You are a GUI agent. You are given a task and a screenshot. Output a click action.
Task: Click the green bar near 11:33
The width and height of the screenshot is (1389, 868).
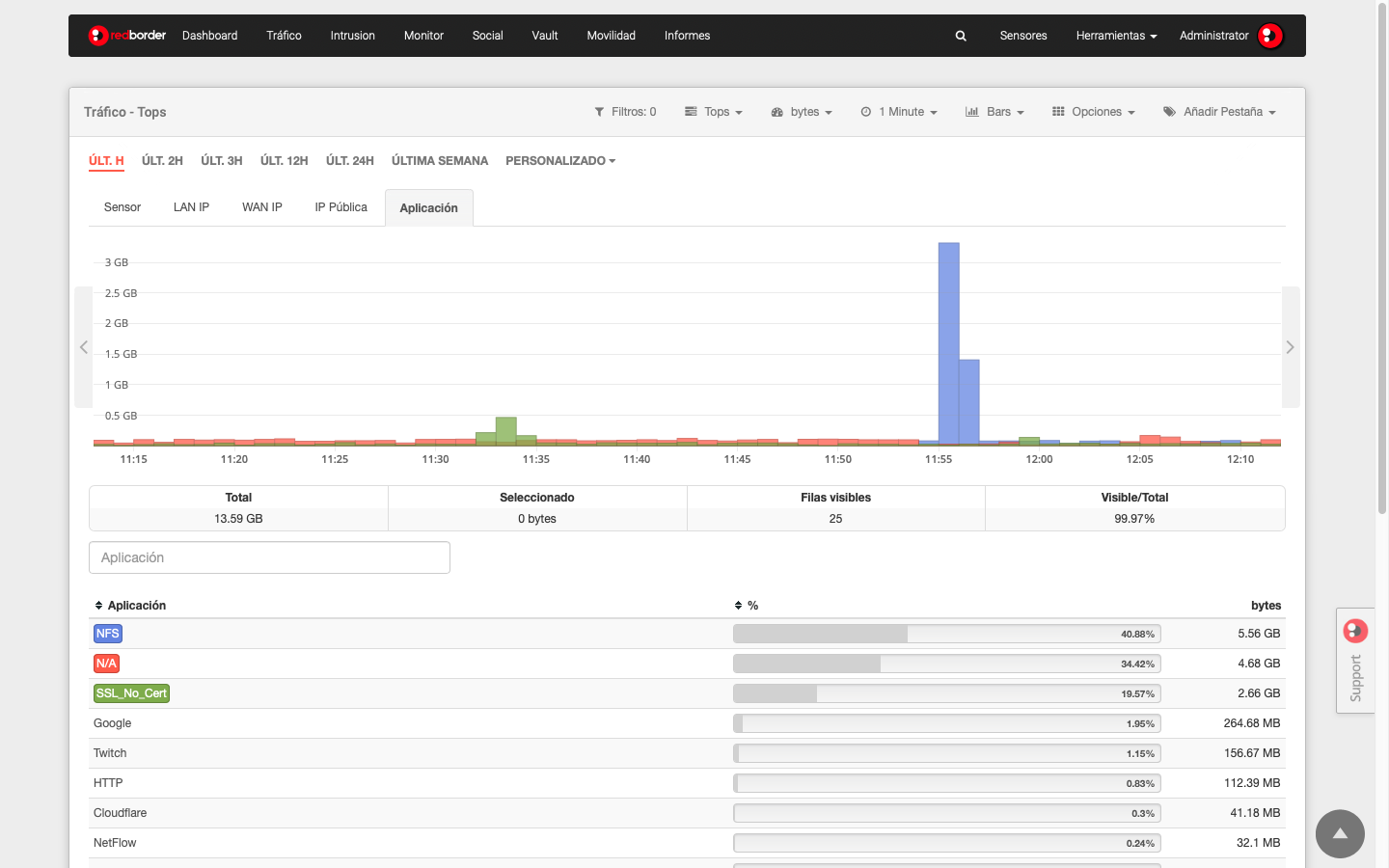tap(506, 429)
